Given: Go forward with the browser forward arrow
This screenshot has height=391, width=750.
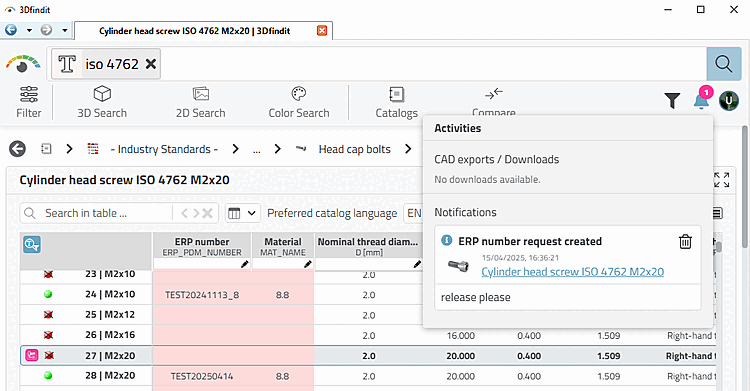Looking at the screenshot, I should click(46, 30).
